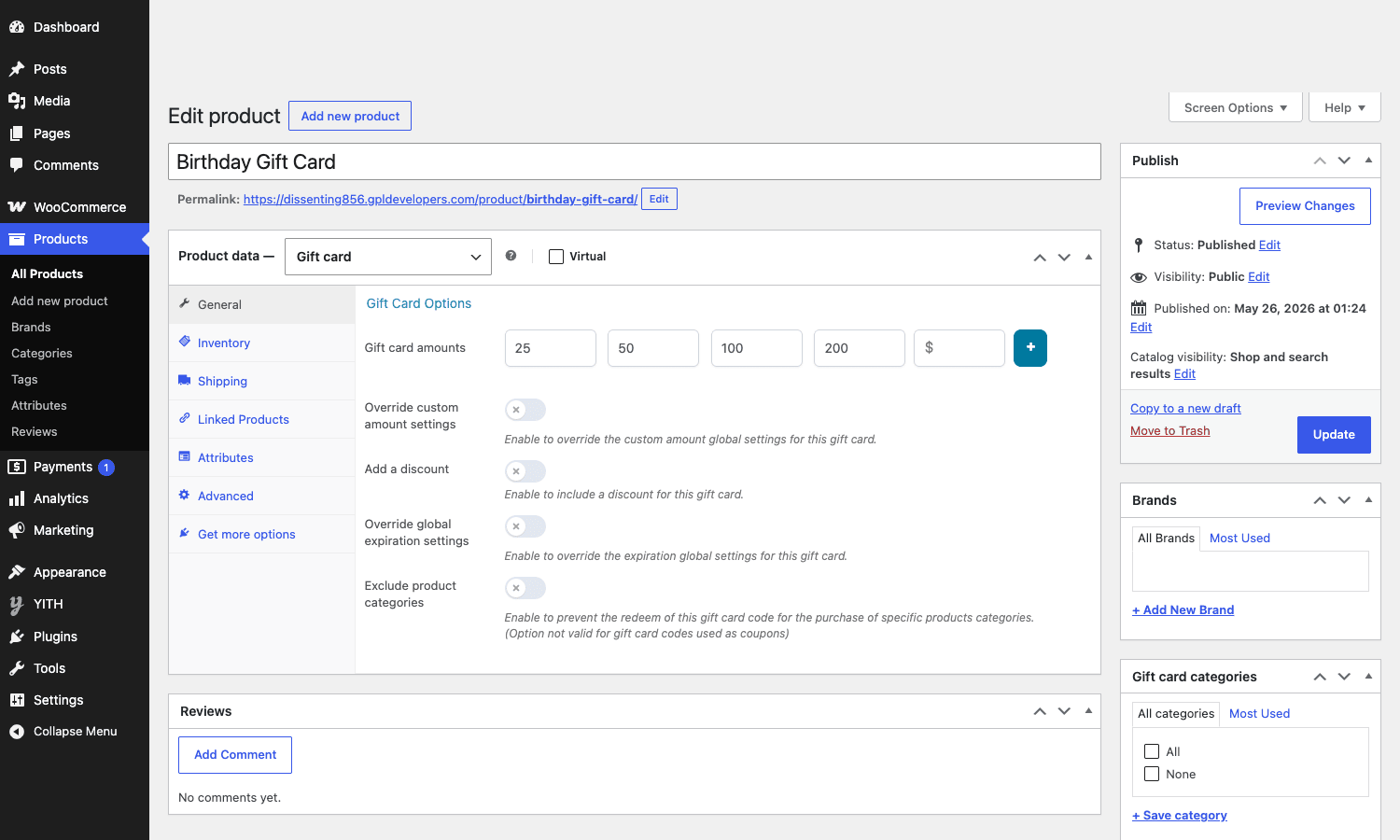Click the Payments dollar icon

(17, 467)
